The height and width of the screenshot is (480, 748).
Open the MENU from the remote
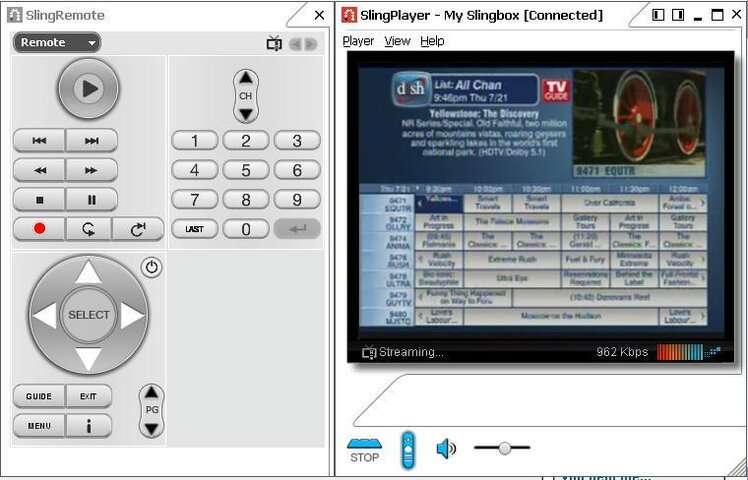(x=39, y=426)
